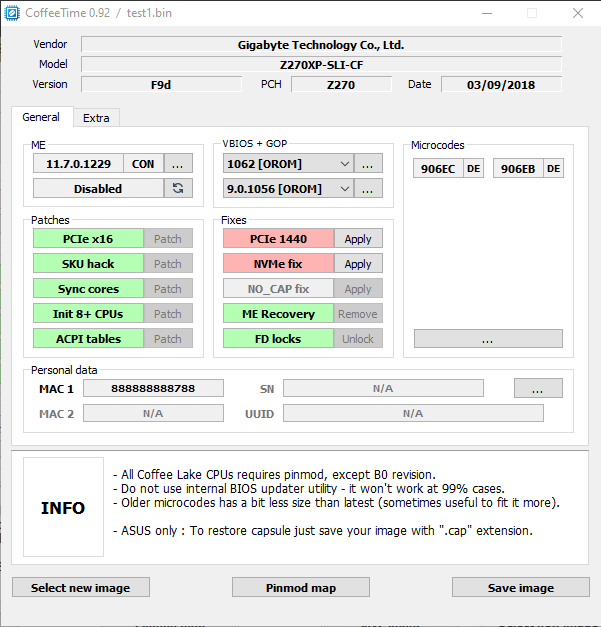Viewport: 601px width, 627px height.
Task: Open the Pinmod map
Action: click(x=301, y=587)
